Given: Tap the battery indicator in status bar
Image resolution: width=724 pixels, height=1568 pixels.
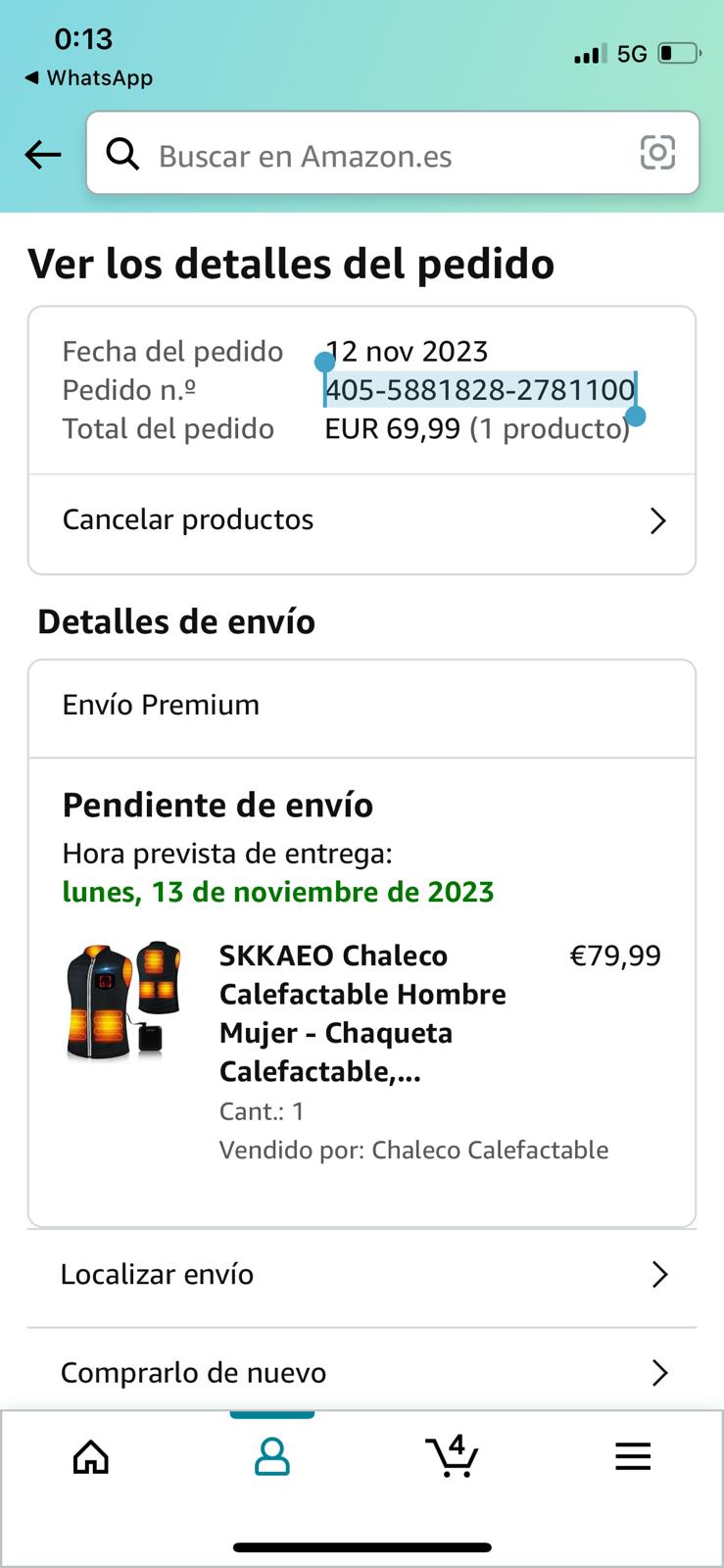Looking at the screenshot, I should [x=679, y=53].
